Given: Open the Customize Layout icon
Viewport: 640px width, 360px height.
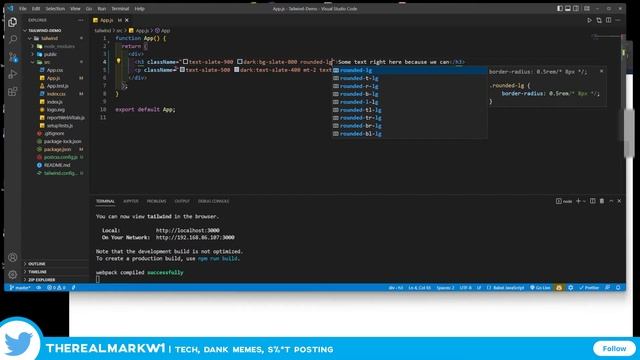Looking at the screenshot, I should coord(587,9).
